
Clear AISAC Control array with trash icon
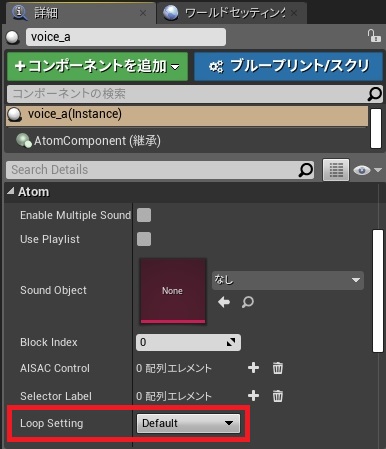pyautogui.click(x=278, y=368)
